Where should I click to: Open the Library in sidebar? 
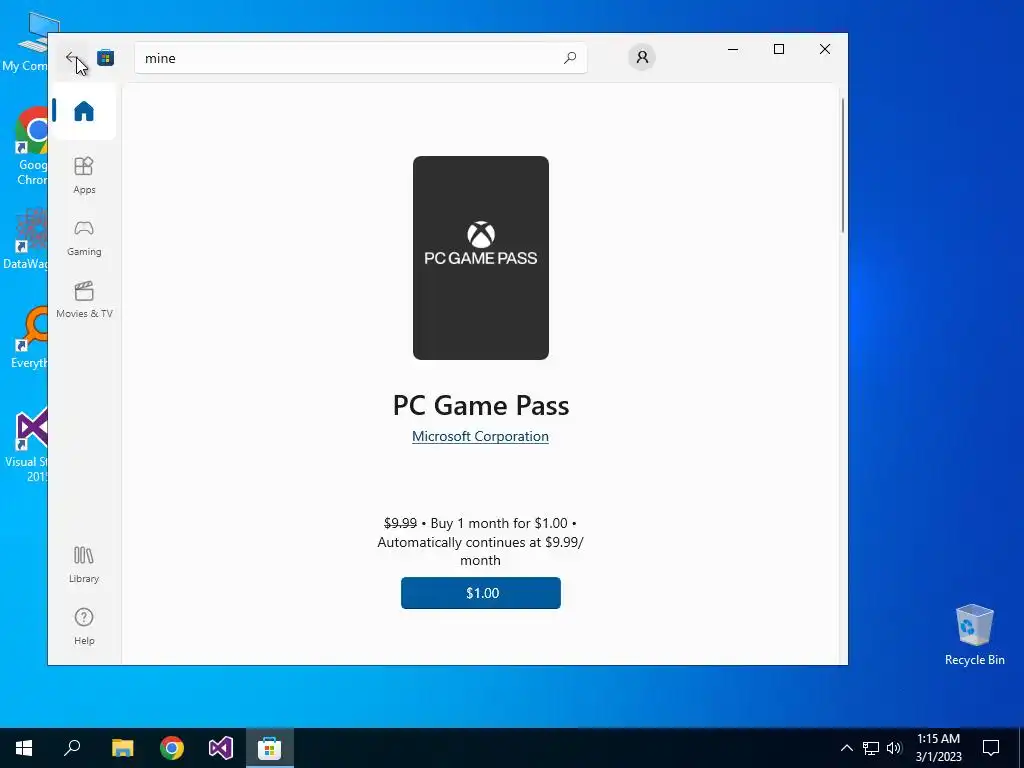coord(84,565)
